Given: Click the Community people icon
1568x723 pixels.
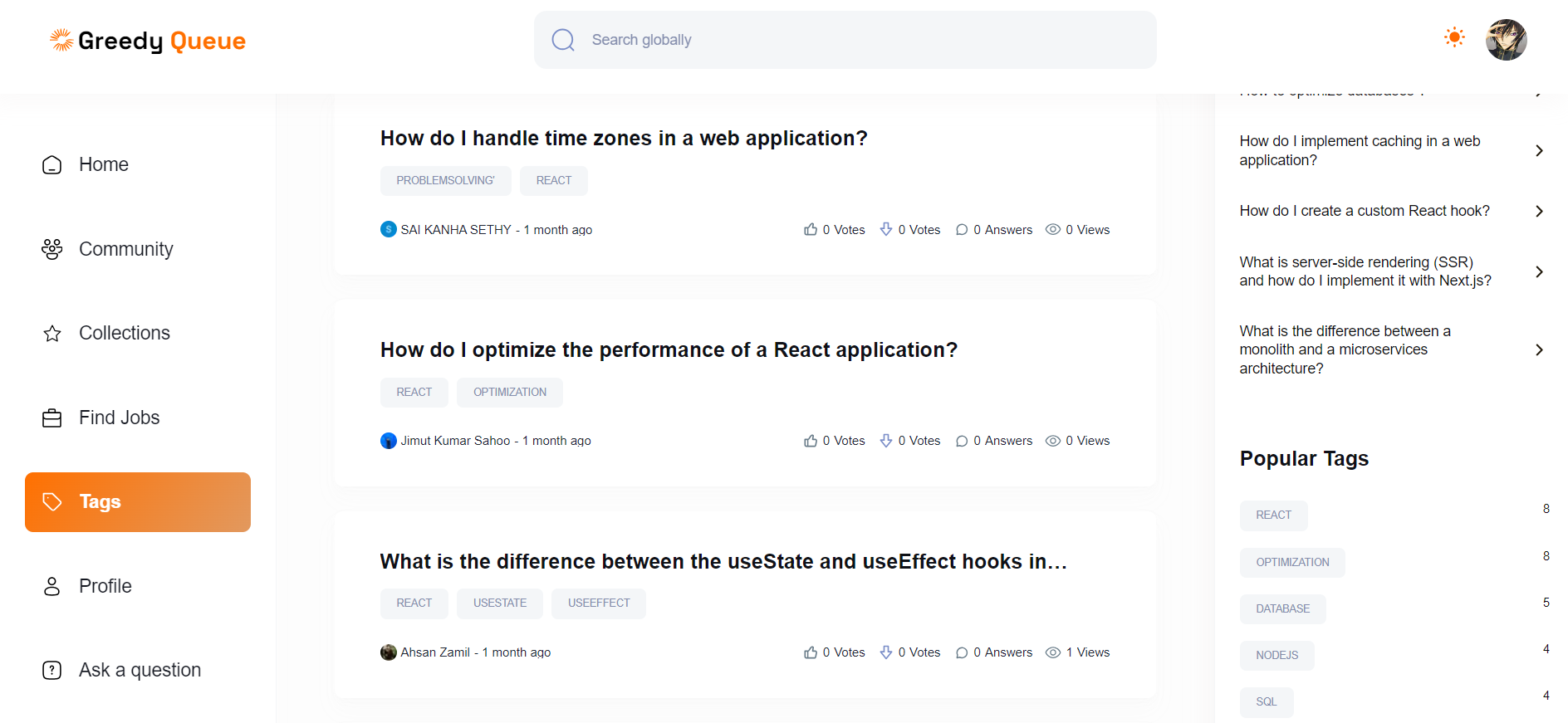Looking at the screenshot, I should point(52,249).
